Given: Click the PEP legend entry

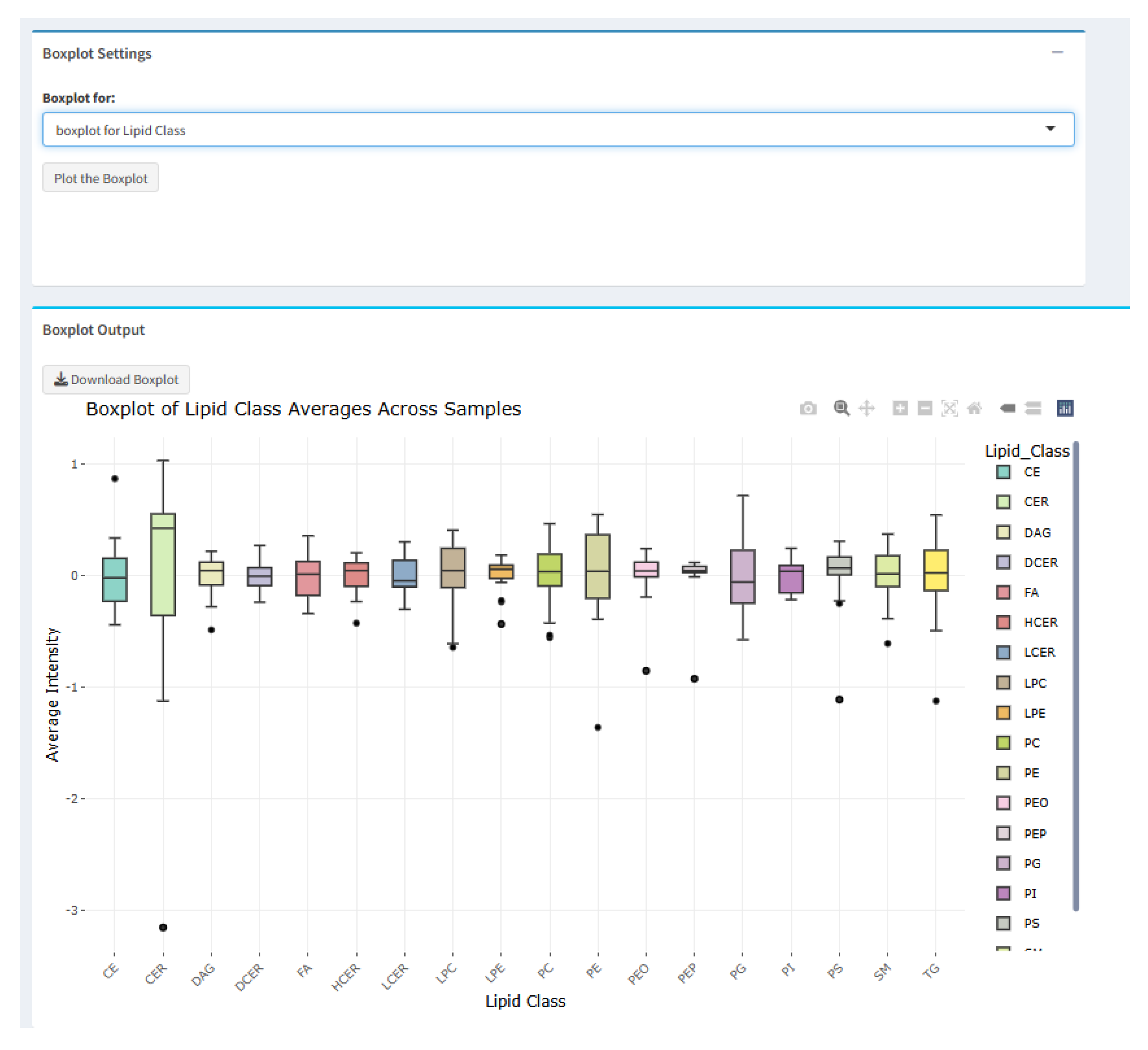Looking at the screenshot, I should [x=1022, y=834].
